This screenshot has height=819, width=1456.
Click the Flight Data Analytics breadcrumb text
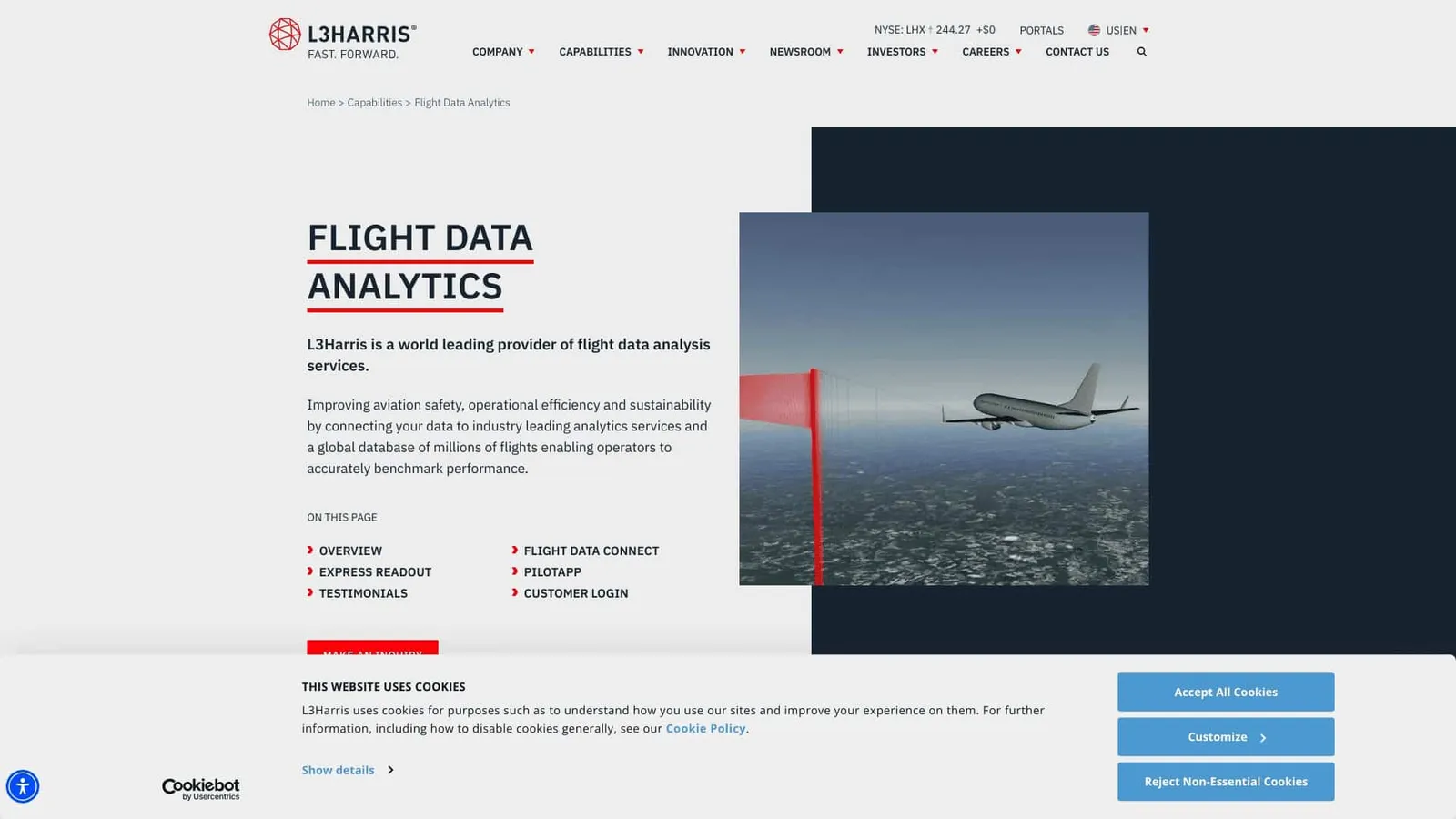click(x=462, y=103)
